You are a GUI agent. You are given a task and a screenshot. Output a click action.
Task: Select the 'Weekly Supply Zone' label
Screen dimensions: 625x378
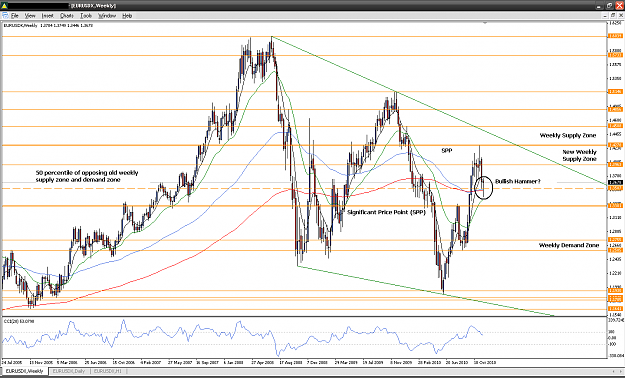coord(568,135)
